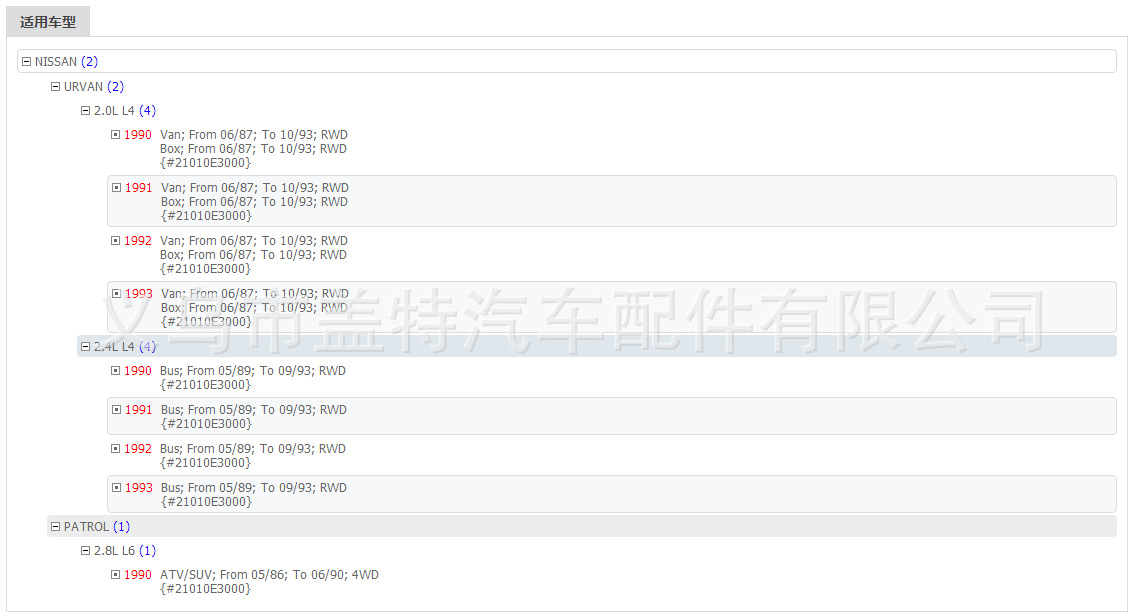Expand the 1990 Van row under 2.0L L4
Image resolution: width=1141 pixels, height=616 pixels.
[115, 135]
